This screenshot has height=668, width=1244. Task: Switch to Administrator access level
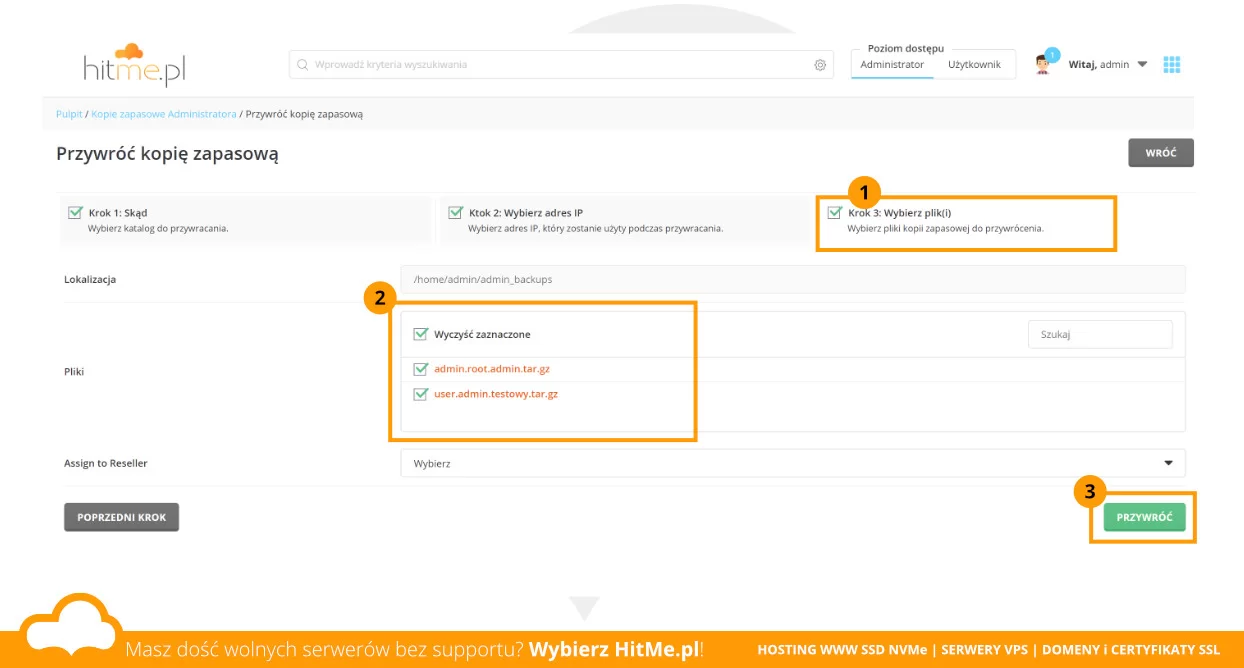tap(892, 65)
